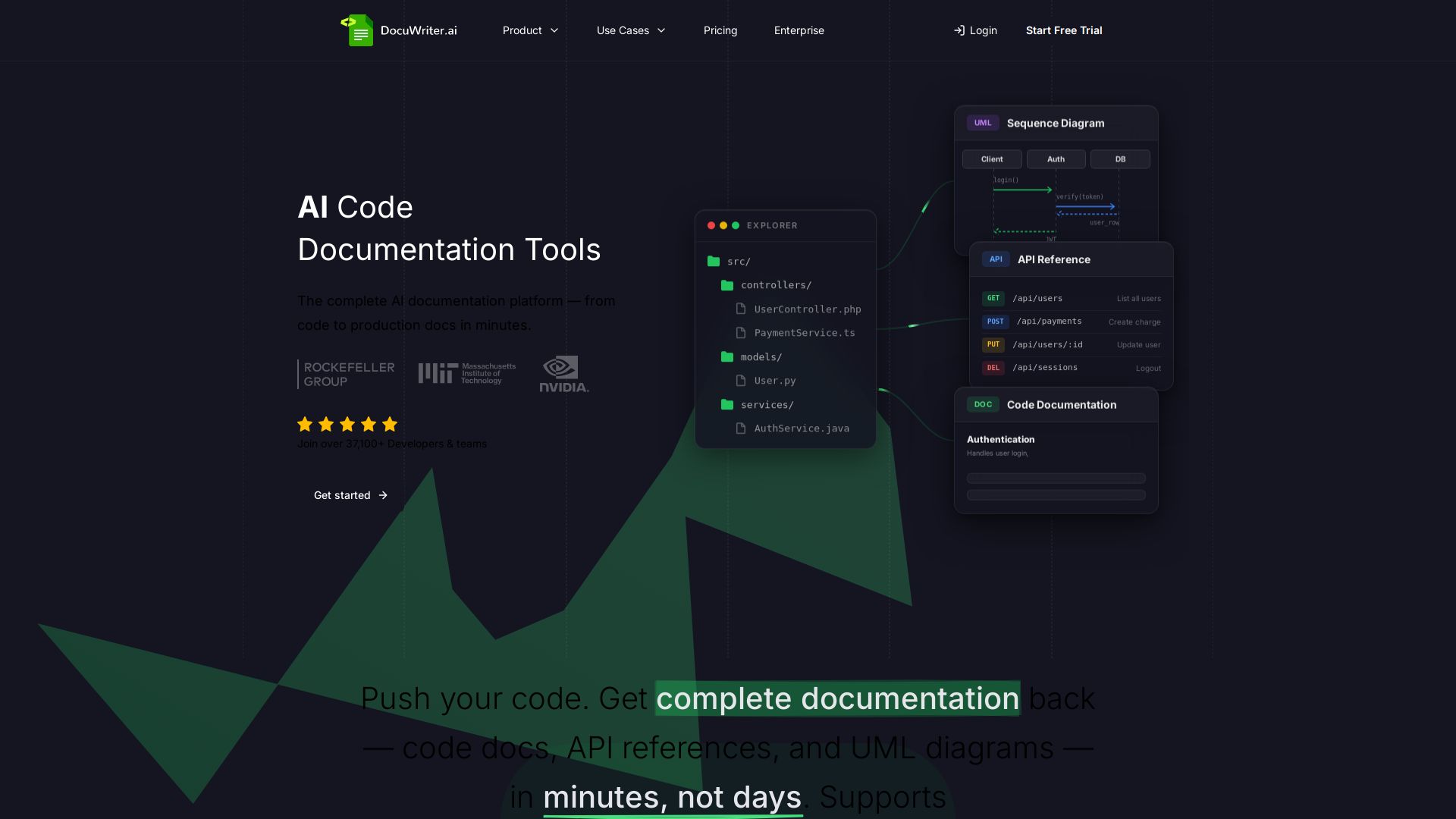Open the Product dropdown menu

pyautogui.click(x=530, y=30)
